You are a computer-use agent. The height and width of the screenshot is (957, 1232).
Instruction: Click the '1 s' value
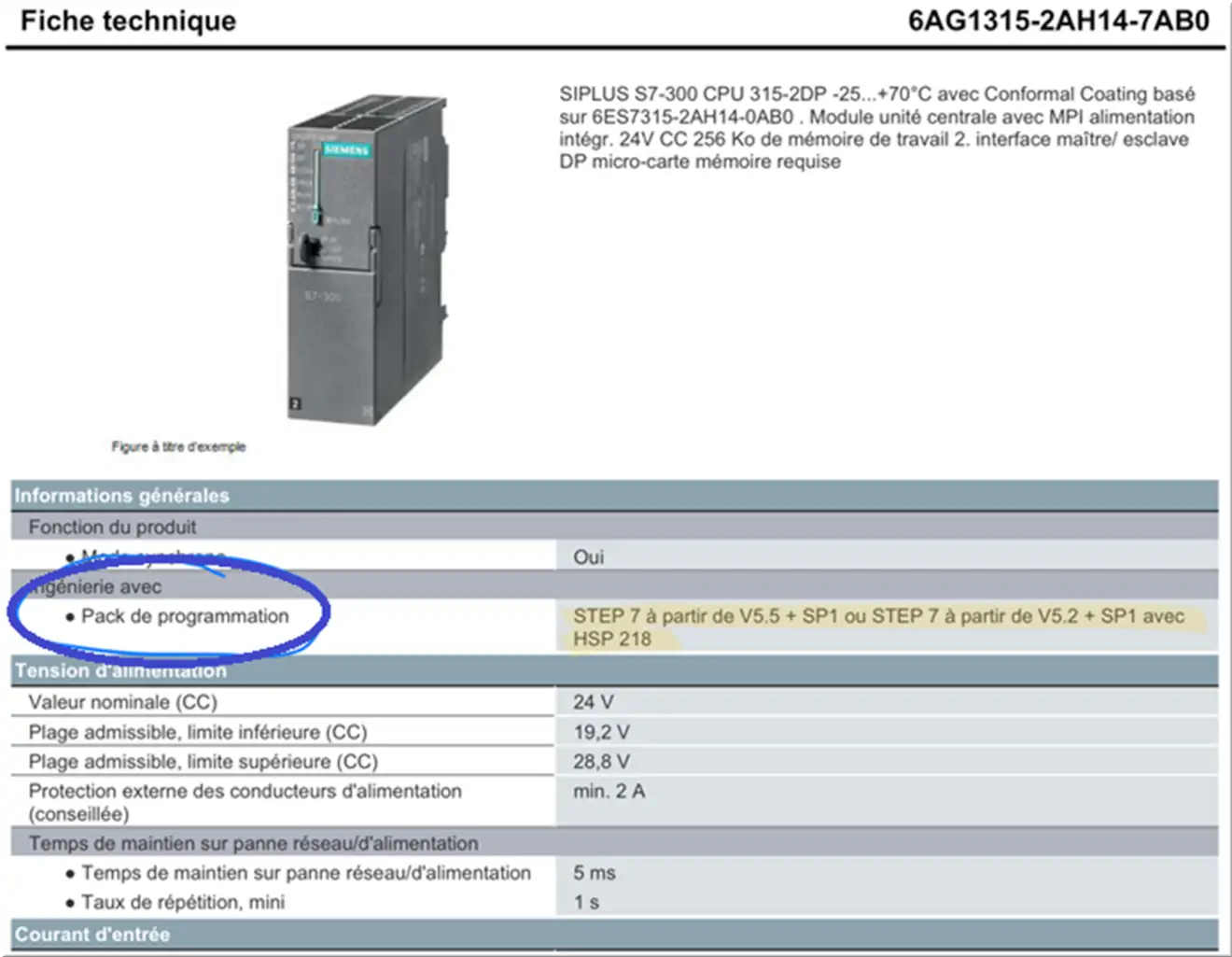click(586, 902)
